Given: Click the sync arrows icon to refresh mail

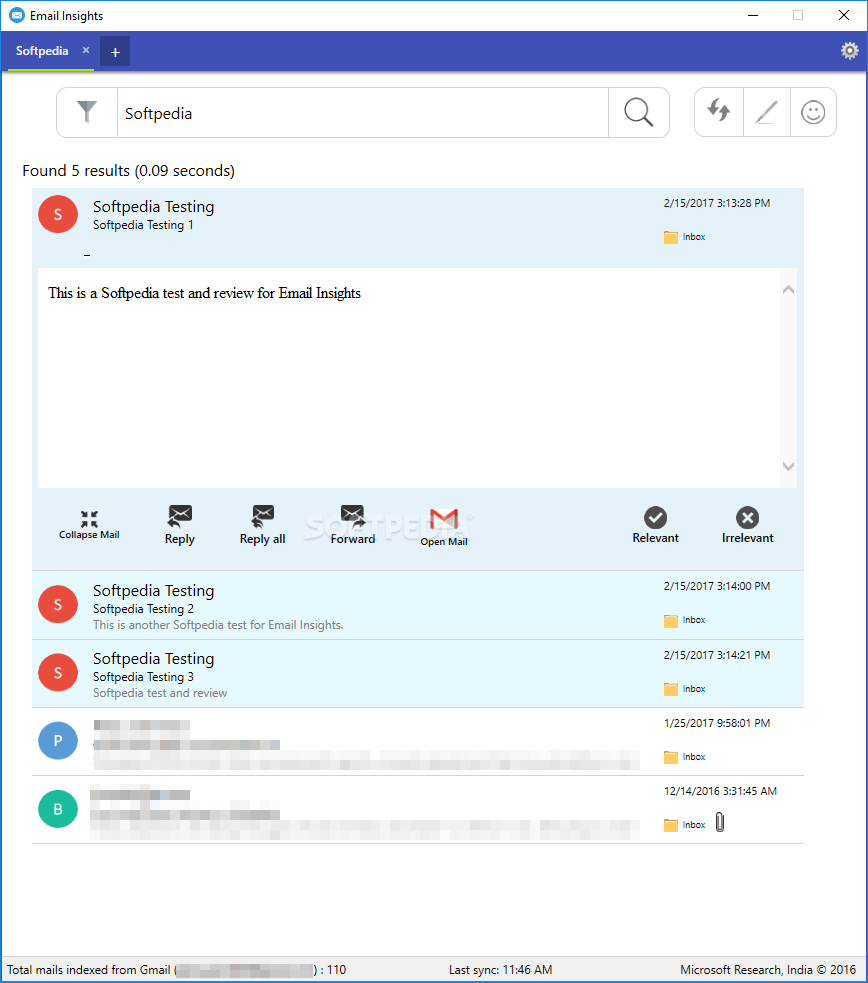Looking at the screenshot, I should click(x=719, y=112).
